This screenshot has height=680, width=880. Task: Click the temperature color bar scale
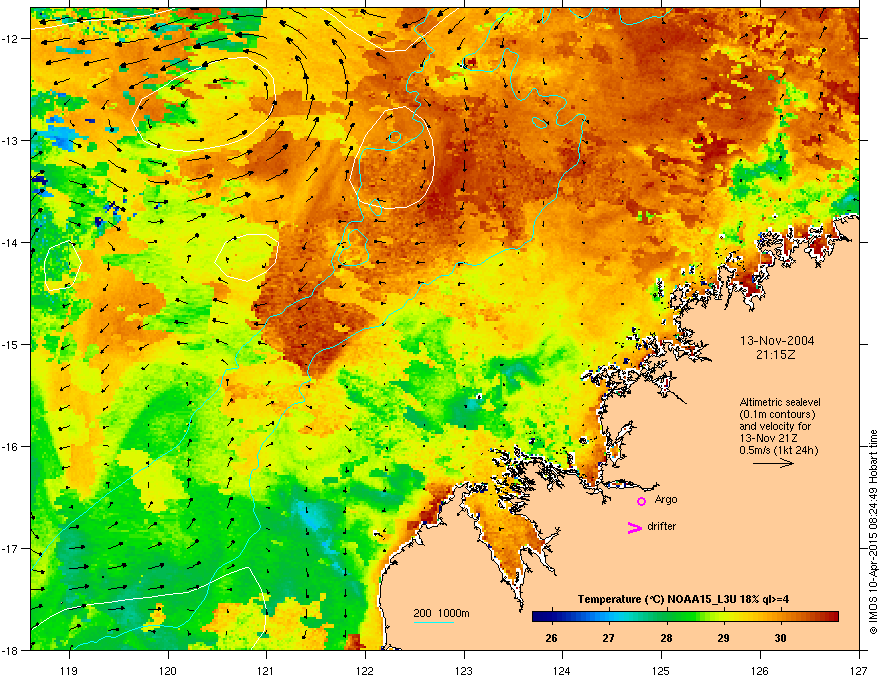[685, 617]
